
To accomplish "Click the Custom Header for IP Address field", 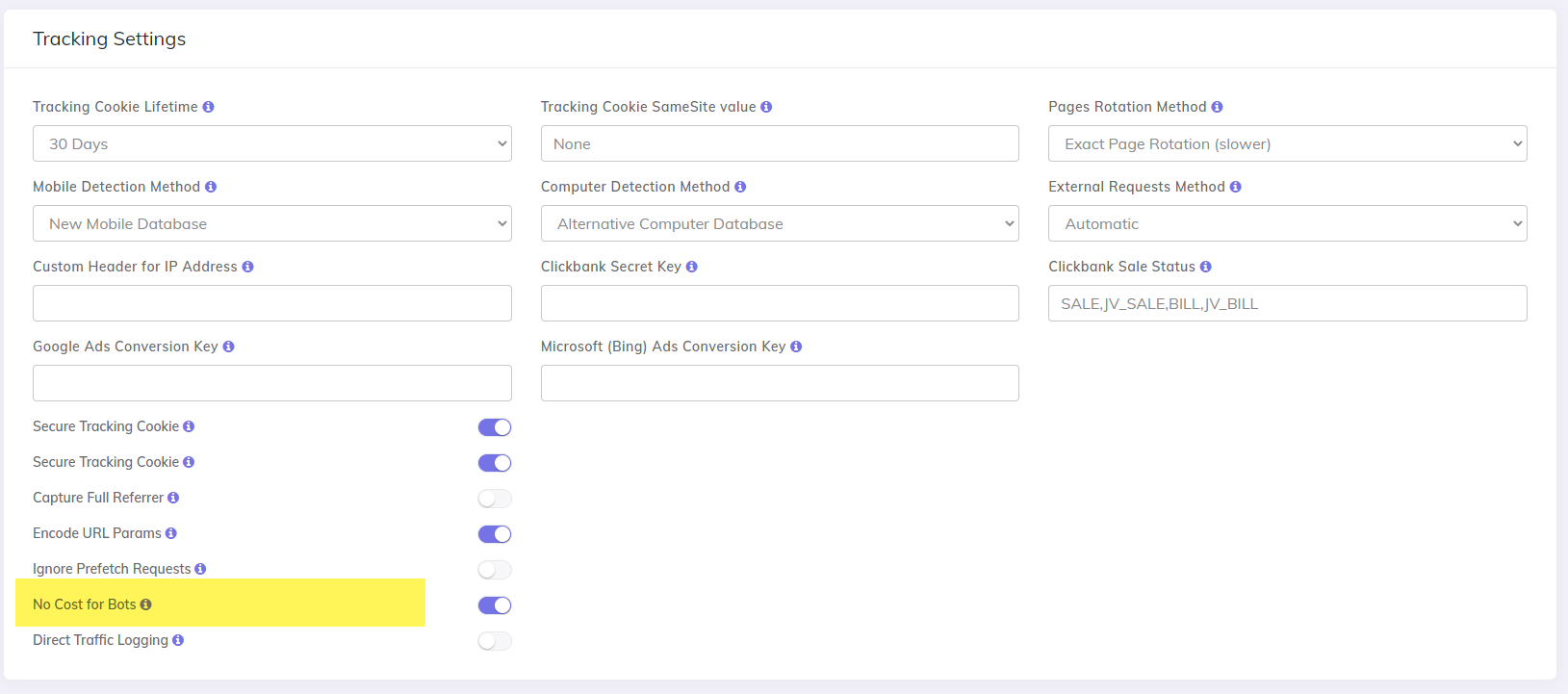I will tap(271, 303).
